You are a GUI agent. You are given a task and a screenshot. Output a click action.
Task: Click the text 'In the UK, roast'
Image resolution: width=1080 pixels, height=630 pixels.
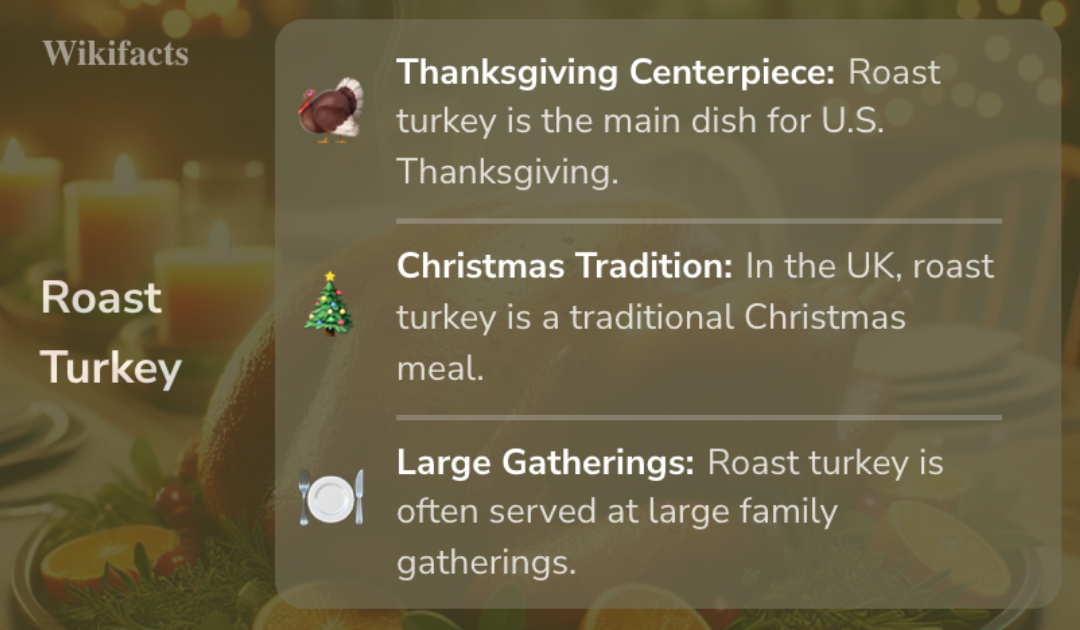coord(870,267)
